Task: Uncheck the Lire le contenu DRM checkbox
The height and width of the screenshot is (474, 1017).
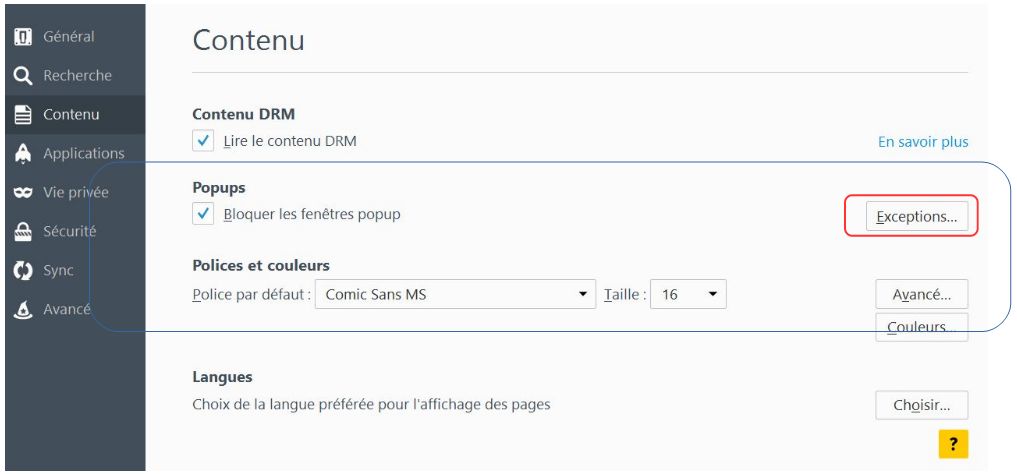Action: click(204, 142)
